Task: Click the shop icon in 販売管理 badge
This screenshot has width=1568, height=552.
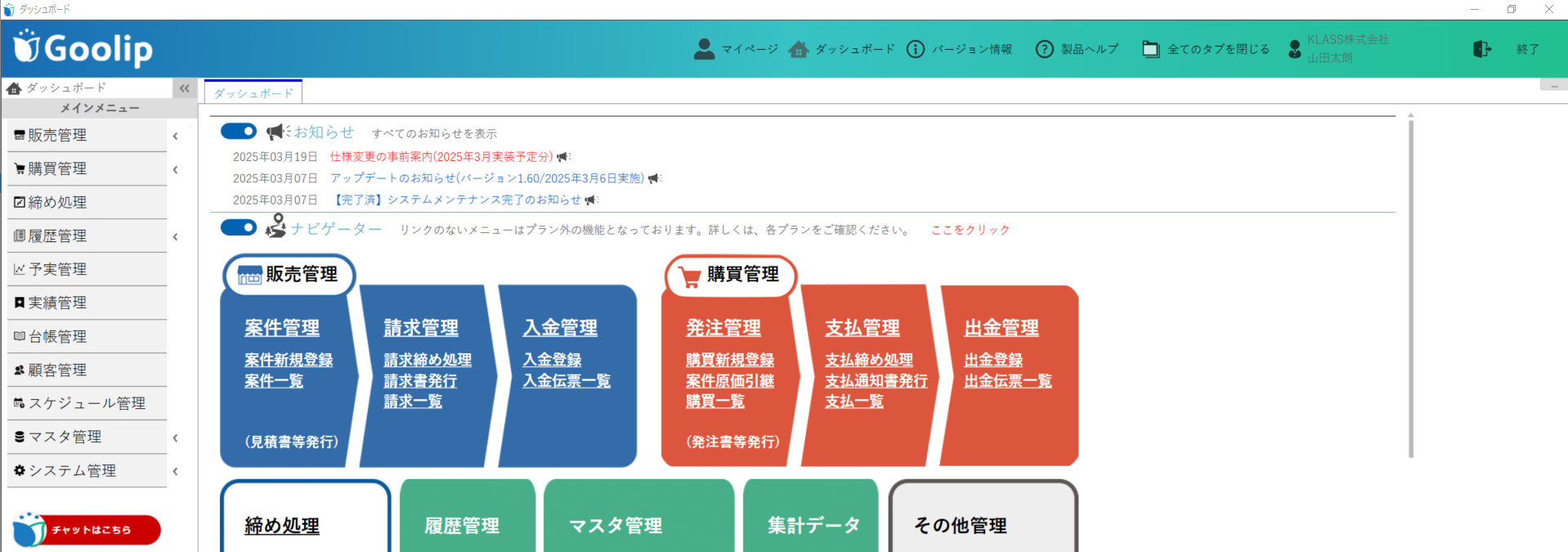Action: click(249, 275)
